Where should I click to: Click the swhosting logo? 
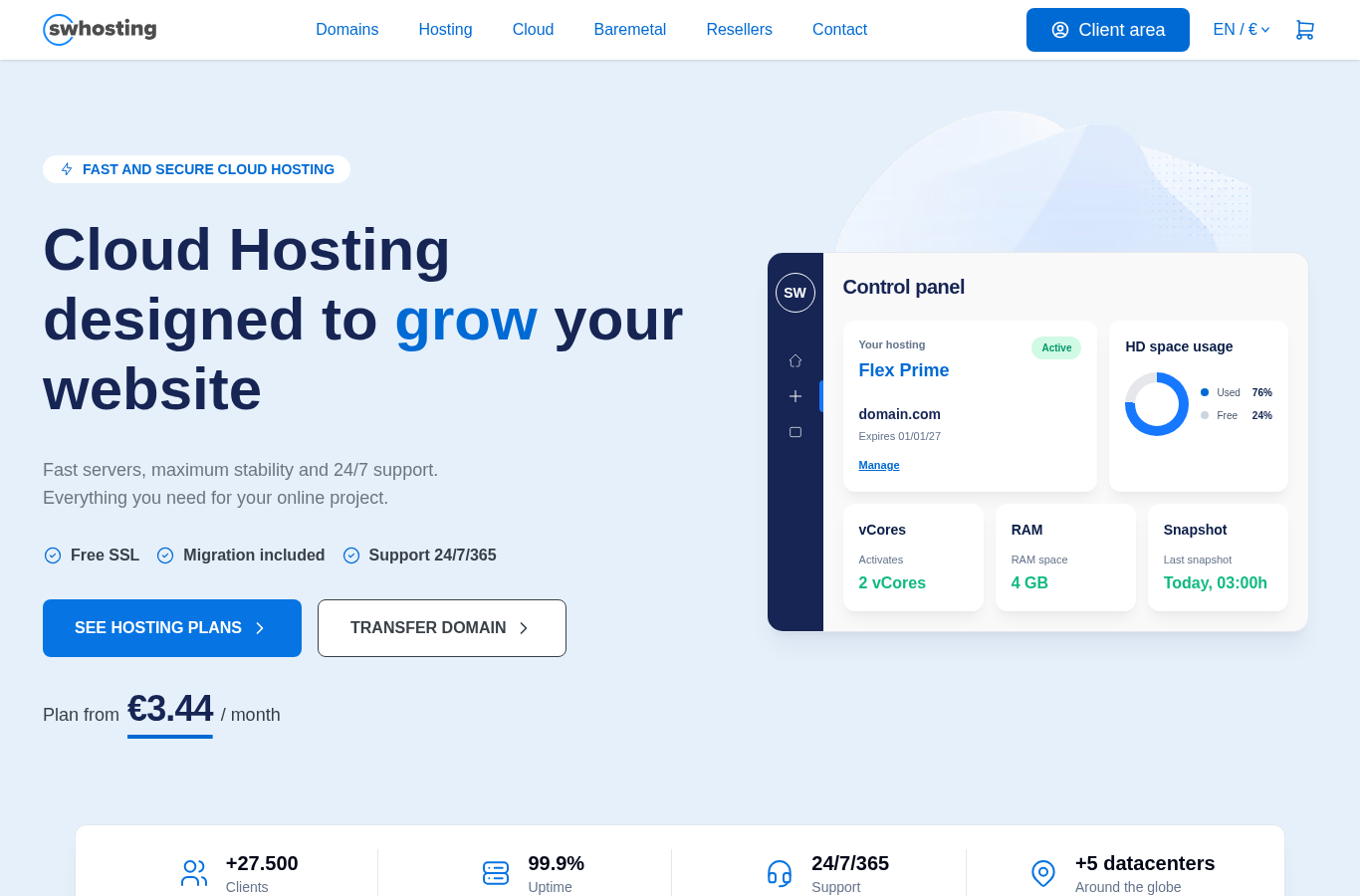tap(100, 30)
